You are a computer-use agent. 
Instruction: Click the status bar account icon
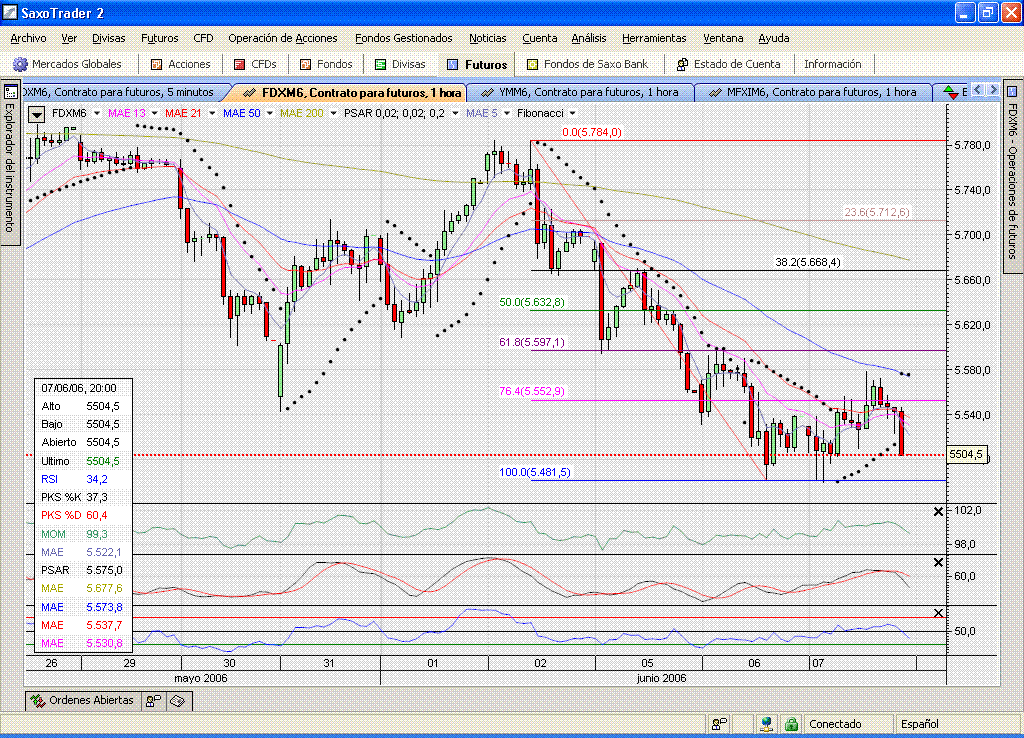pos(719,724)
